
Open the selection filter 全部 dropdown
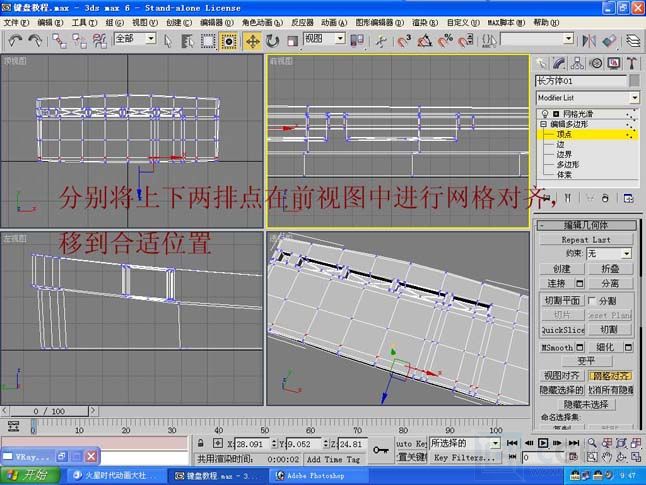coord(151,38)
